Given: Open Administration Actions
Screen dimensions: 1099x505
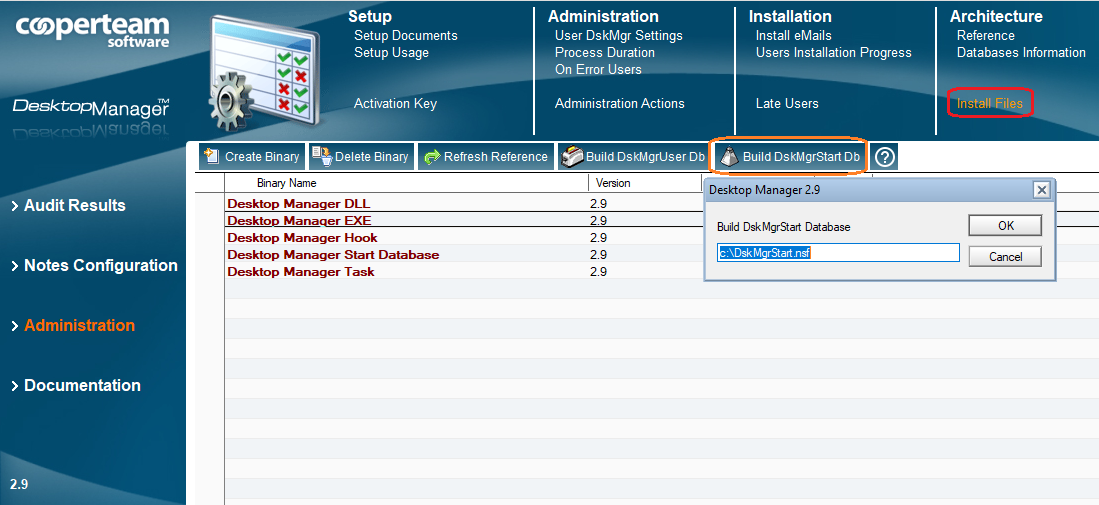Looking at the screenshot, I should click(620, 104).
